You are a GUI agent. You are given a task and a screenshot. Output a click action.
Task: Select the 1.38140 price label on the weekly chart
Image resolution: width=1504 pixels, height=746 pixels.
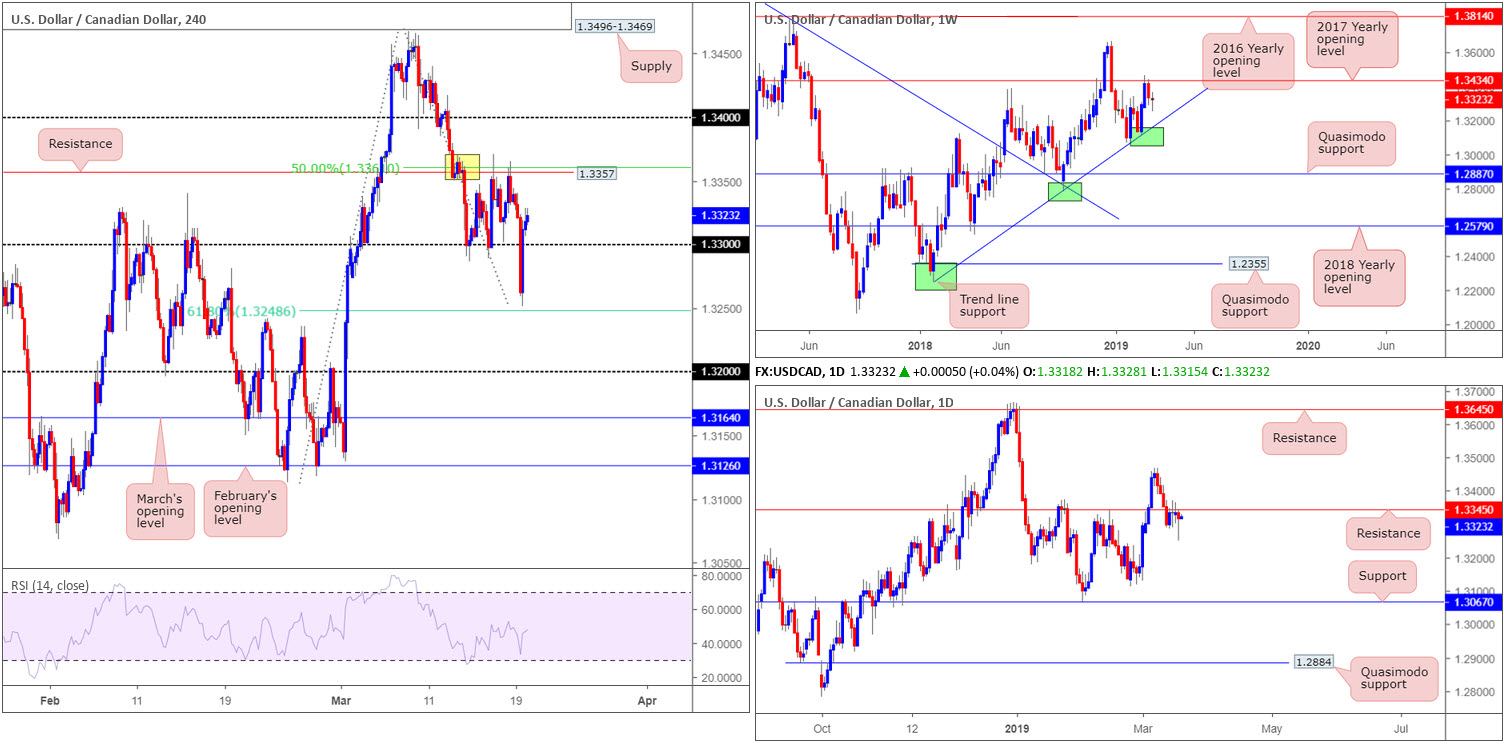(1474, 17)
